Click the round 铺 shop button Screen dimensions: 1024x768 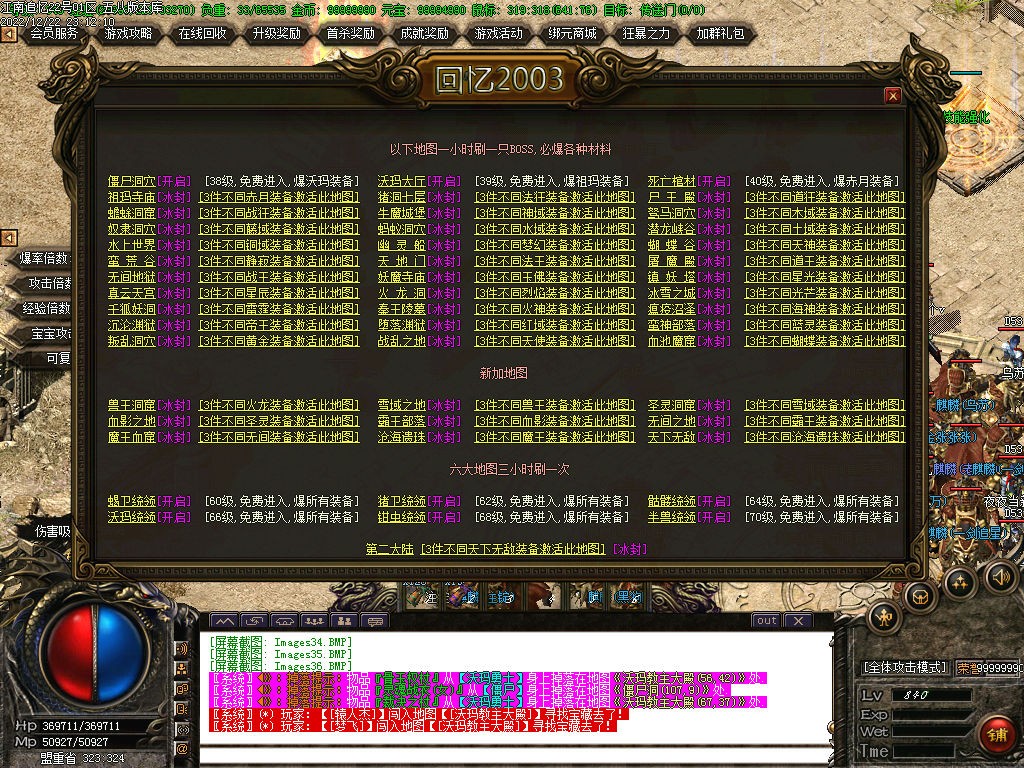(x=994, y=733)
